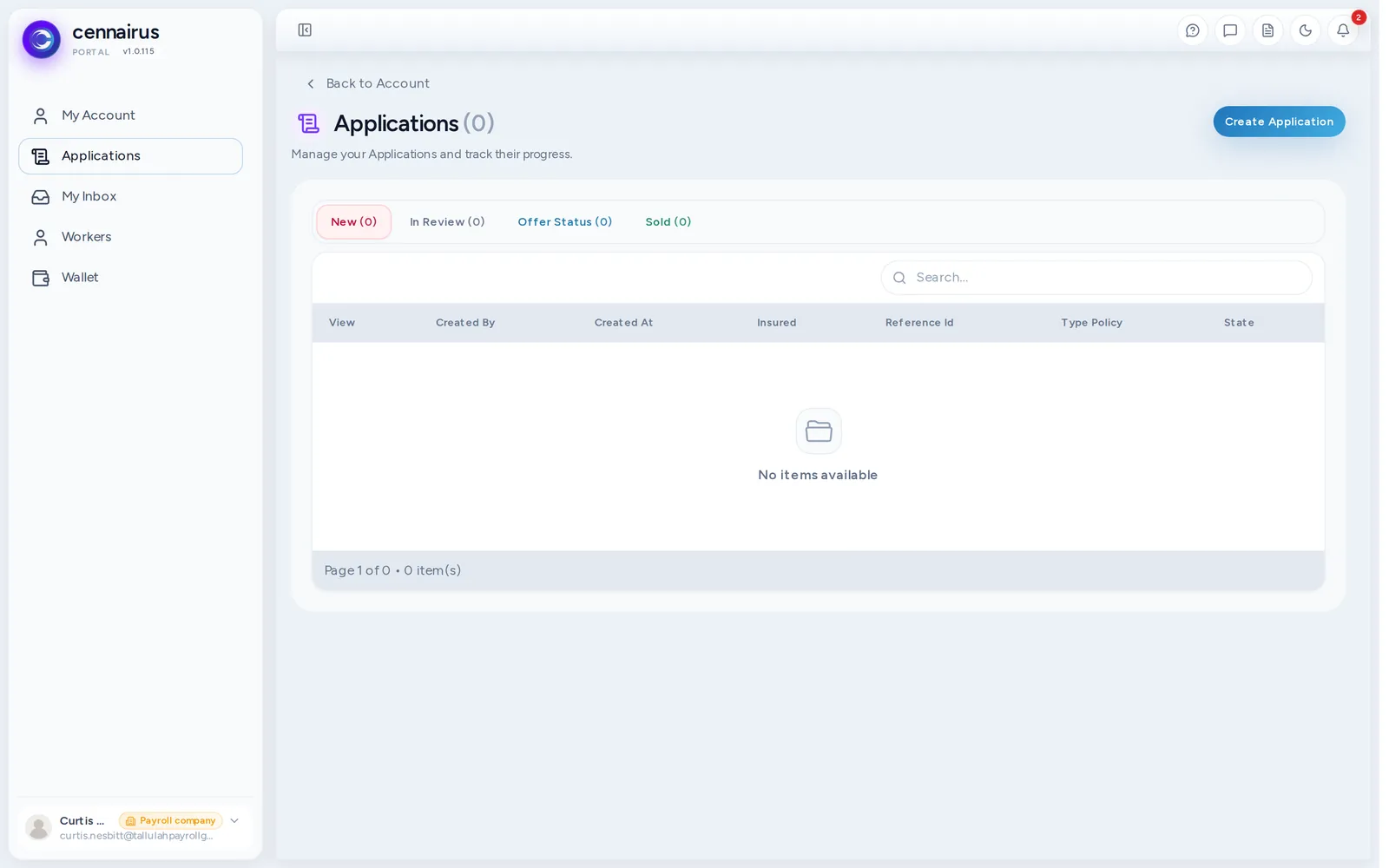Open My Inbox in the sidebar
The image size is (1389, 868).
coord(130,197)
